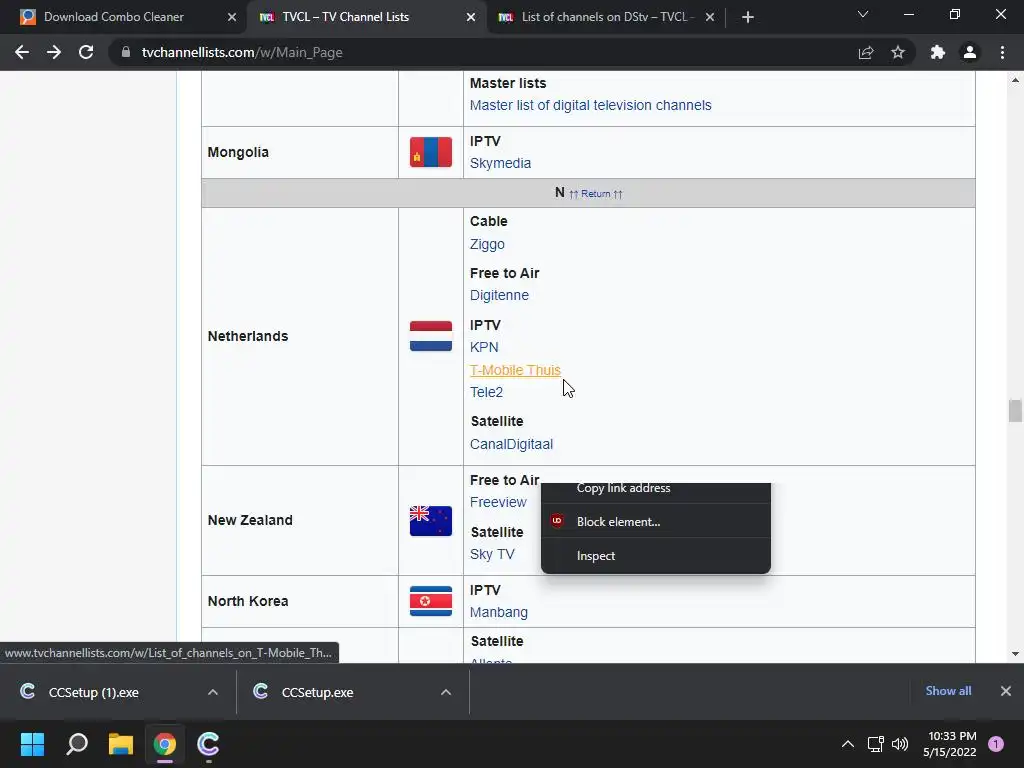Viewport: 1024px width, 768px height.
Task: Open Chrome's three-dot menu
Action: click(x=1002, y=52)
